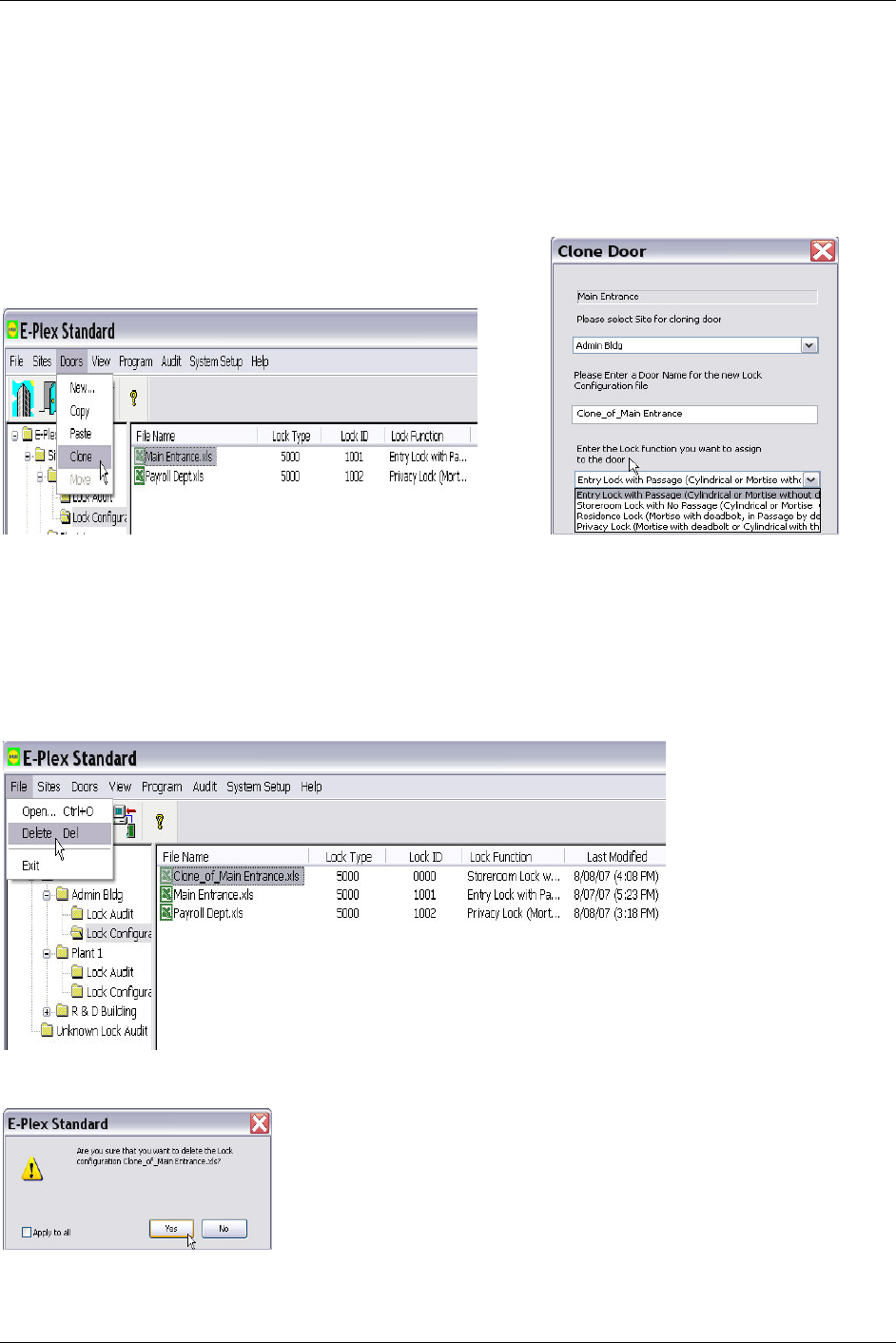Open View menu in lower E-Plex window
This screenshot has height=1343, width=896.
click(120, 787)
